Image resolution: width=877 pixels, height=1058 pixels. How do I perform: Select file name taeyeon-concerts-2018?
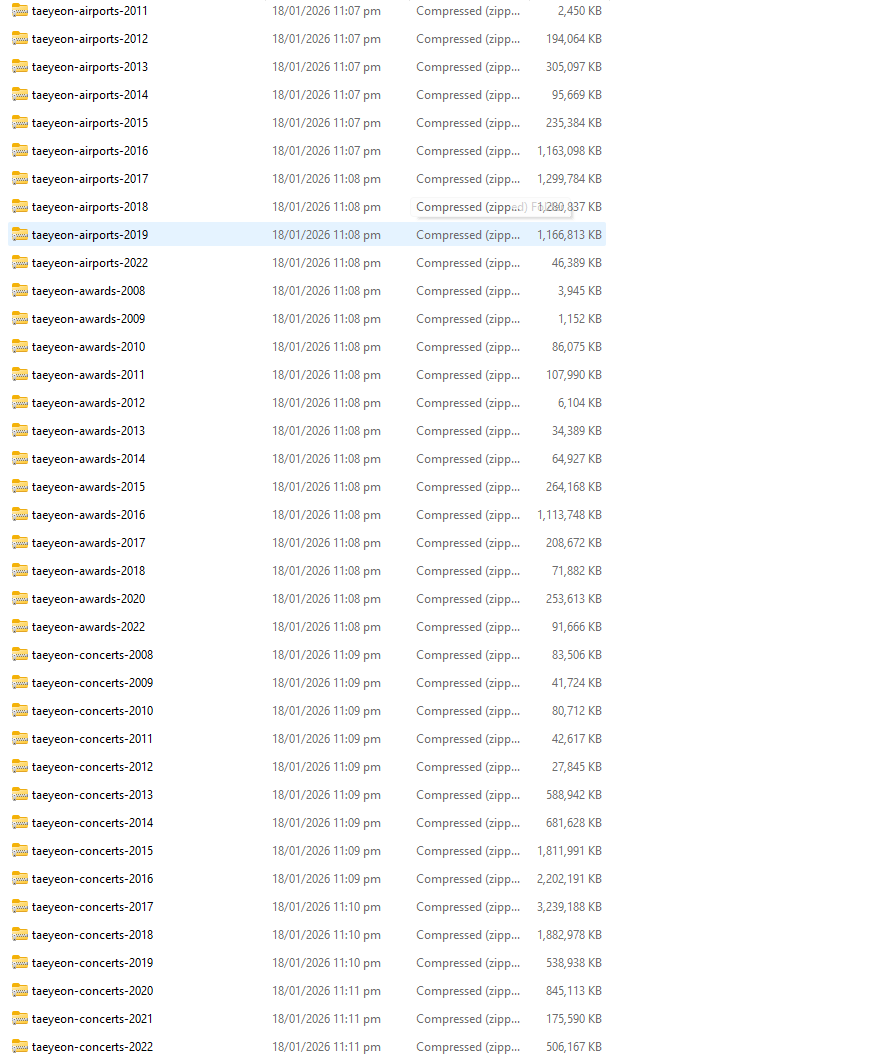point(92,935)
